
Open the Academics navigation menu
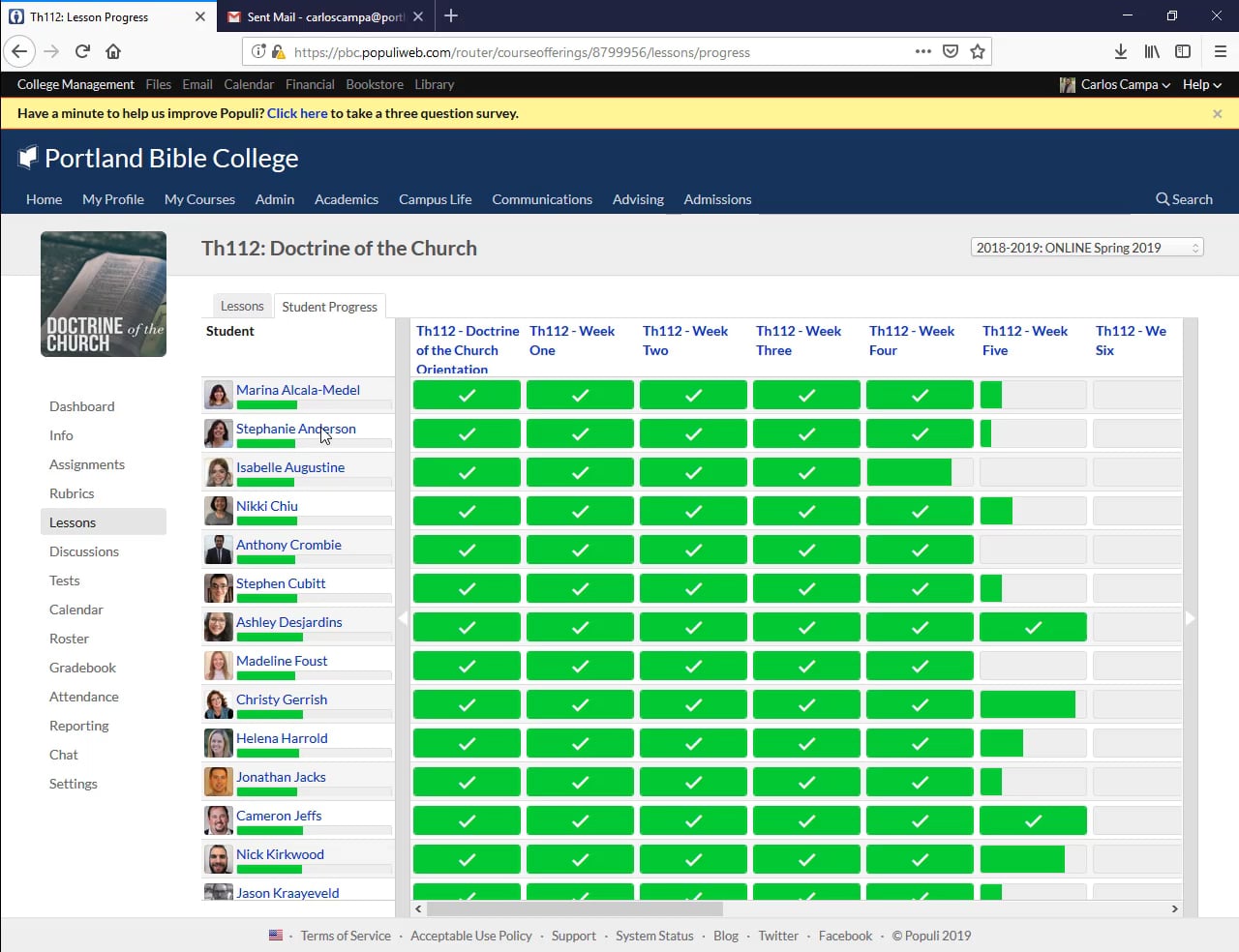tap(346, 199)
